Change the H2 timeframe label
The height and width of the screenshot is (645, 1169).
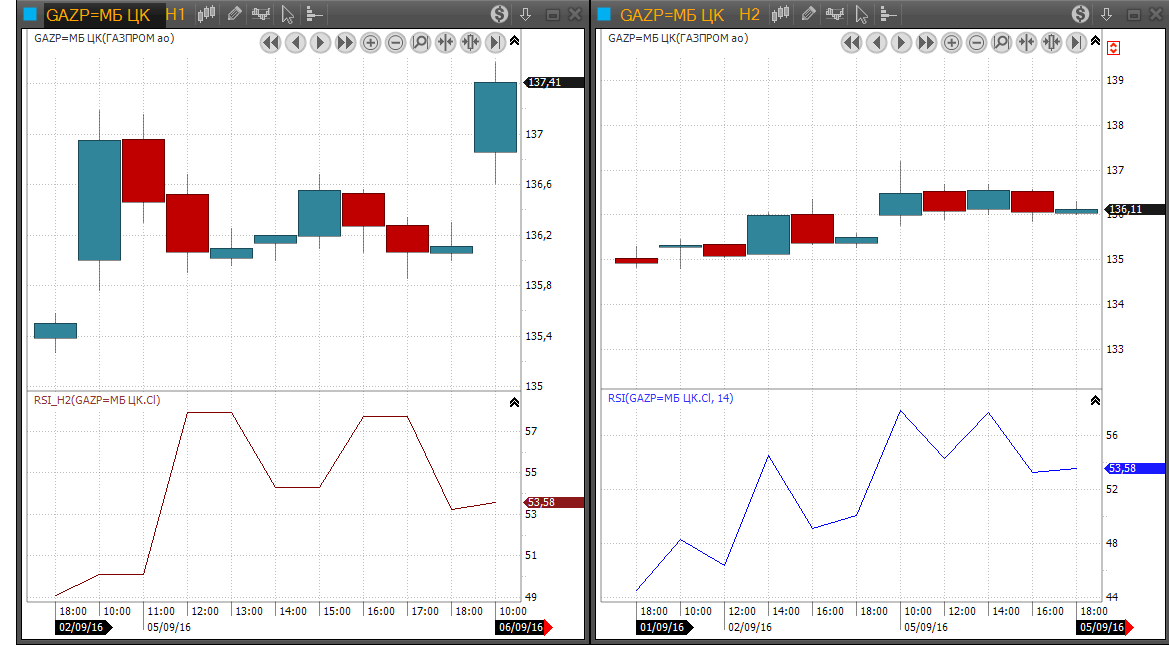click(750, 14)
